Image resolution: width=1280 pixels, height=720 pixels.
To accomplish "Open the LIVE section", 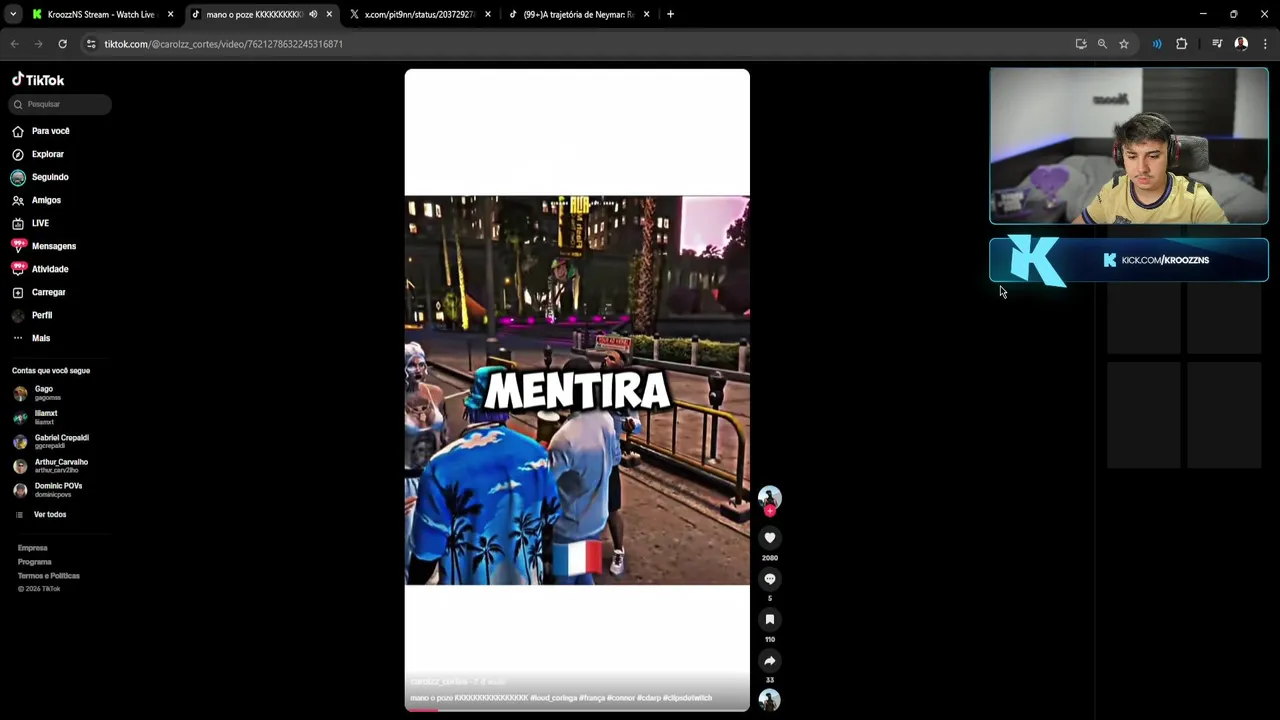I will (40, 223).
